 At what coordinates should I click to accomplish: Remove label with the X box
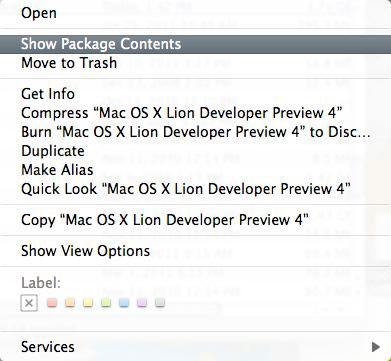[x=29, y=303]
